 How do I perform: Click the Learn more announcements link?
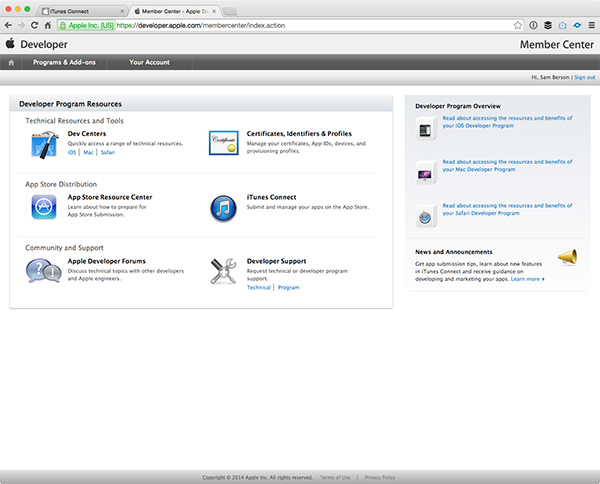(x=527, y=279)
